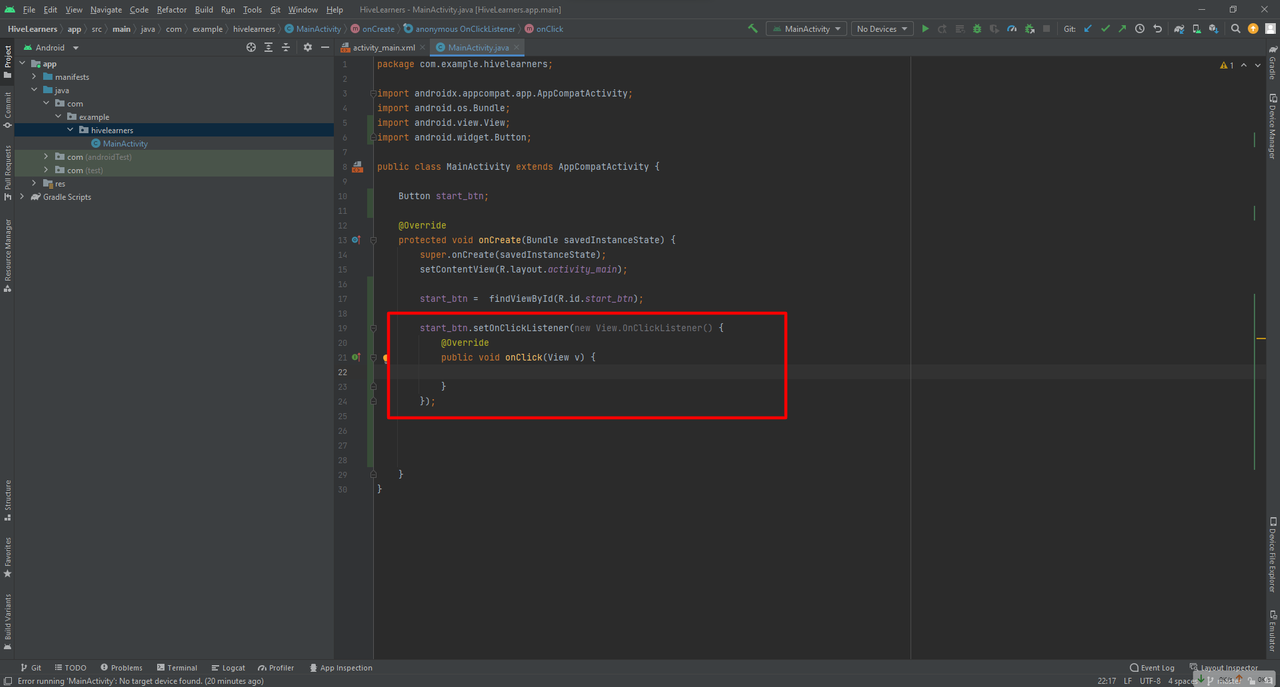The width and height of the screenshot is (1280, 687).
Task: Hide the Project panel with minus icon
Action: coord(325,47)
